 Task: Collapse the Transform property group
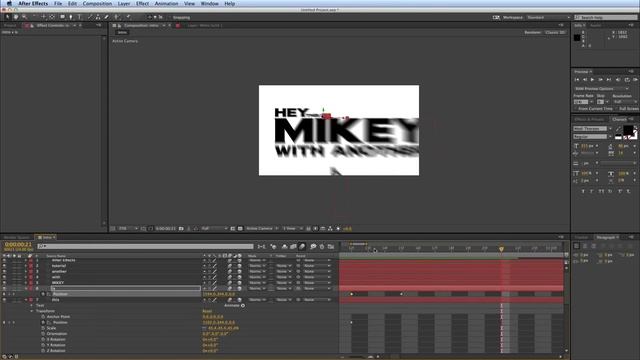click(x=32, y=311)
